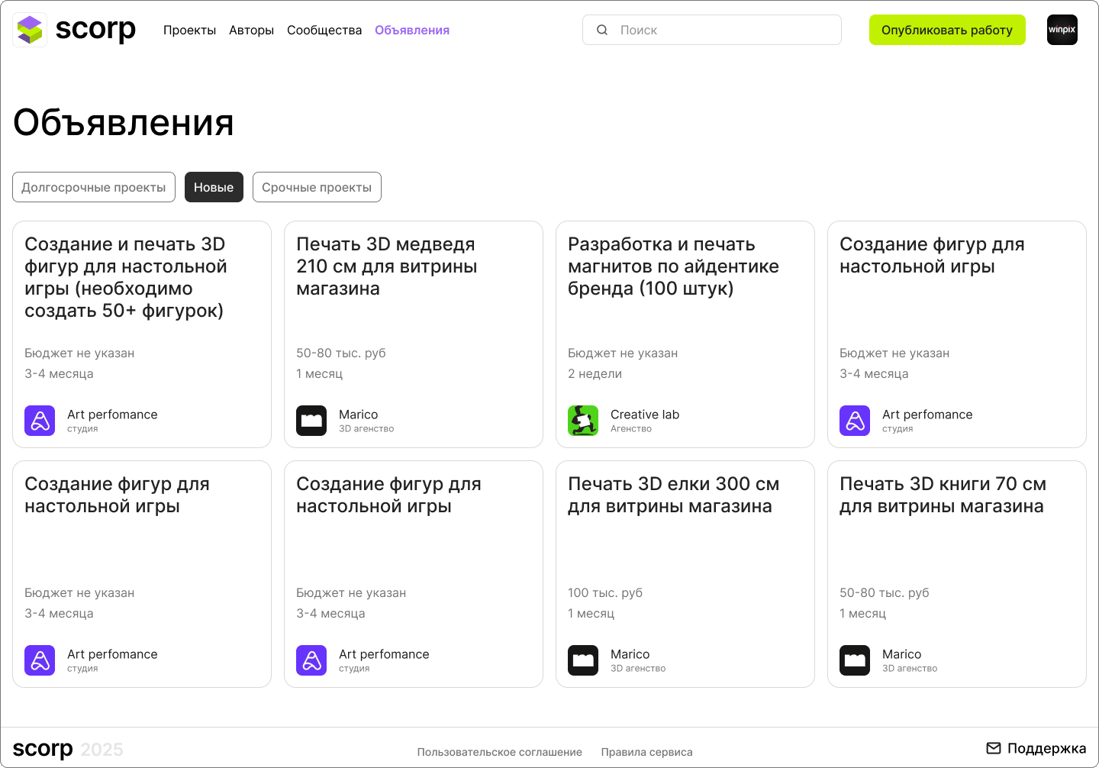
Task: Click Marico name in 3D медведя card
Action: tap(358, 414)
